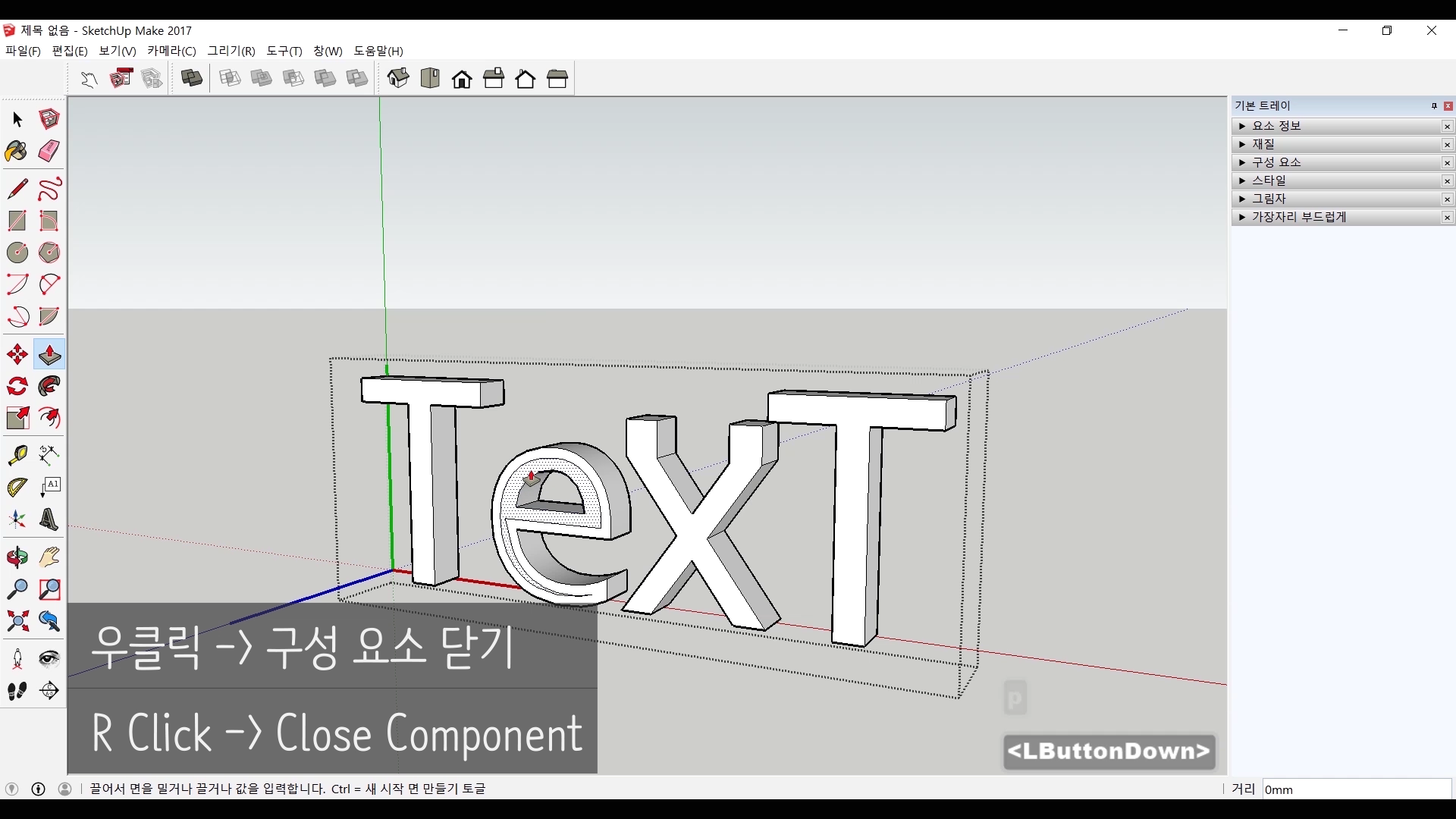Screen dimensions: 1456x819
Task: Activate the Orbit camera tool
Action: tap(17, 558)
